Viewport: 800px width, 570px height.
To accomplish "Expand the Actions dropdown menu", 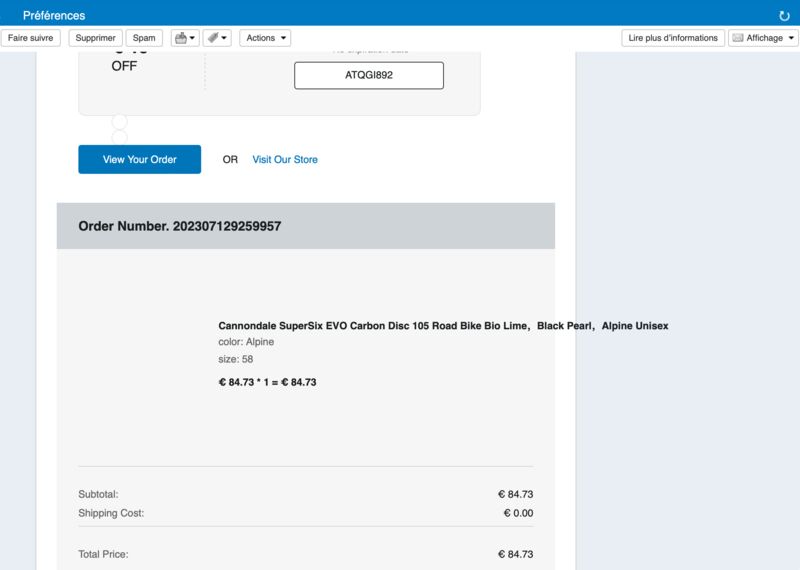I will click(265, 38).
